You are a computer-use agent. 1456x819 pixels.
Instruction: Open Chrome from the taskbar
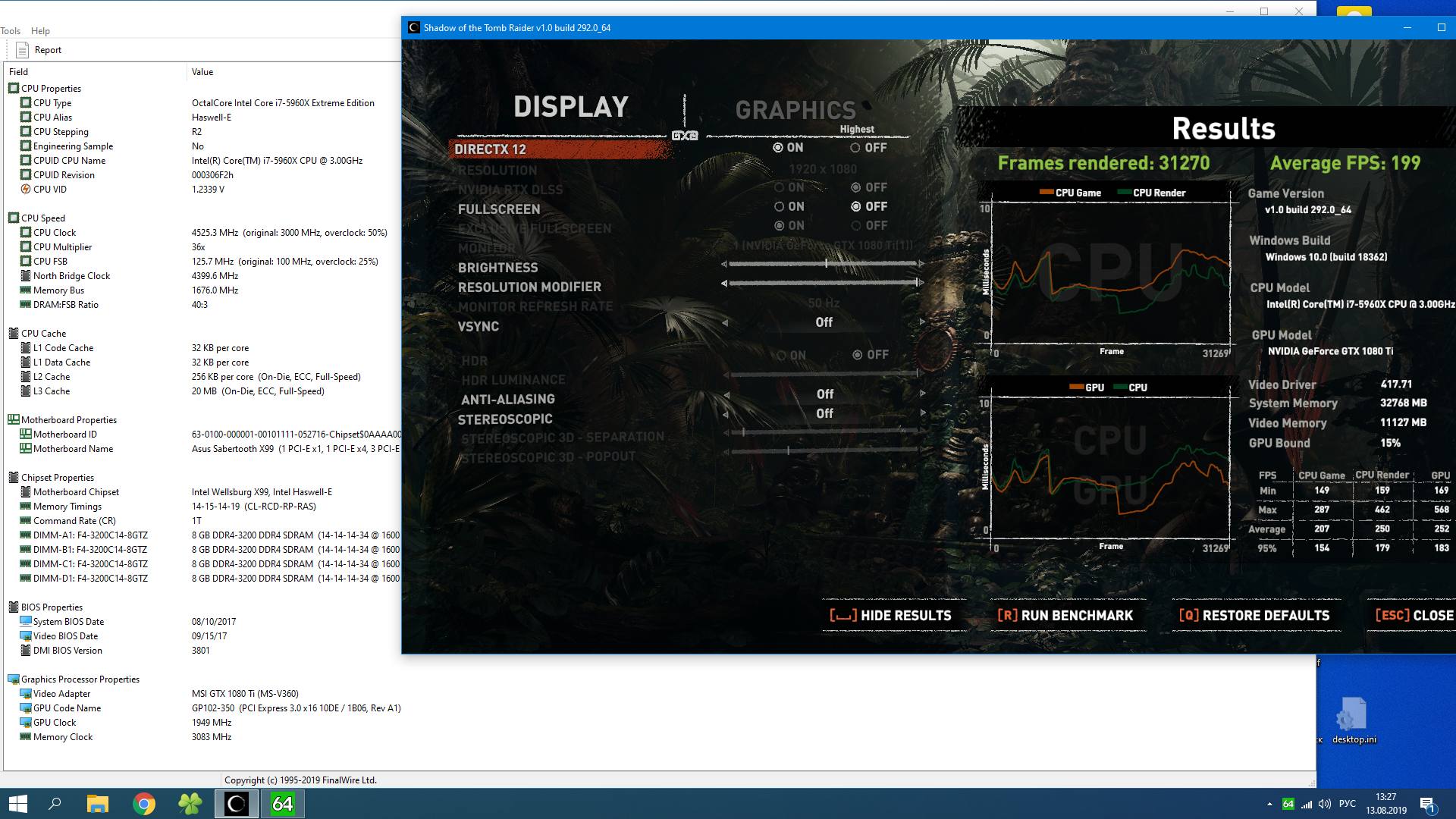click(143, 804)
